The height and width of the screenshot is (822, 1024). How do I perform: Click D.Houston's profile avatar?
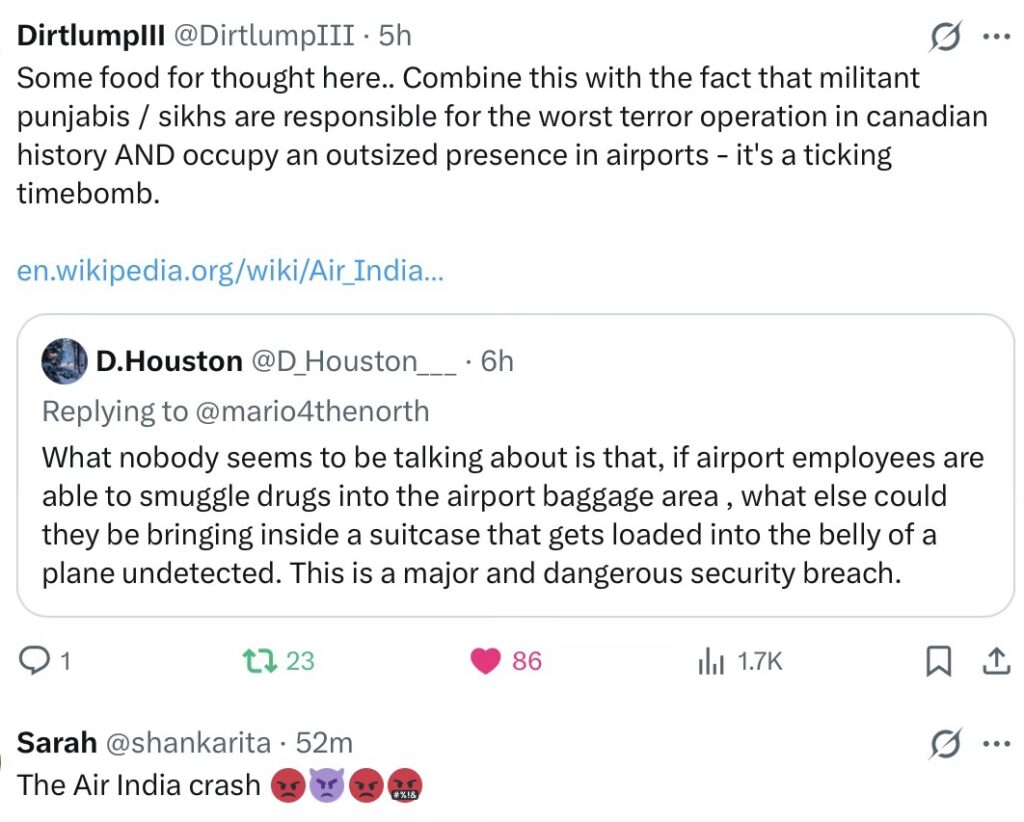pyautogui.click(x=64, y=361)
